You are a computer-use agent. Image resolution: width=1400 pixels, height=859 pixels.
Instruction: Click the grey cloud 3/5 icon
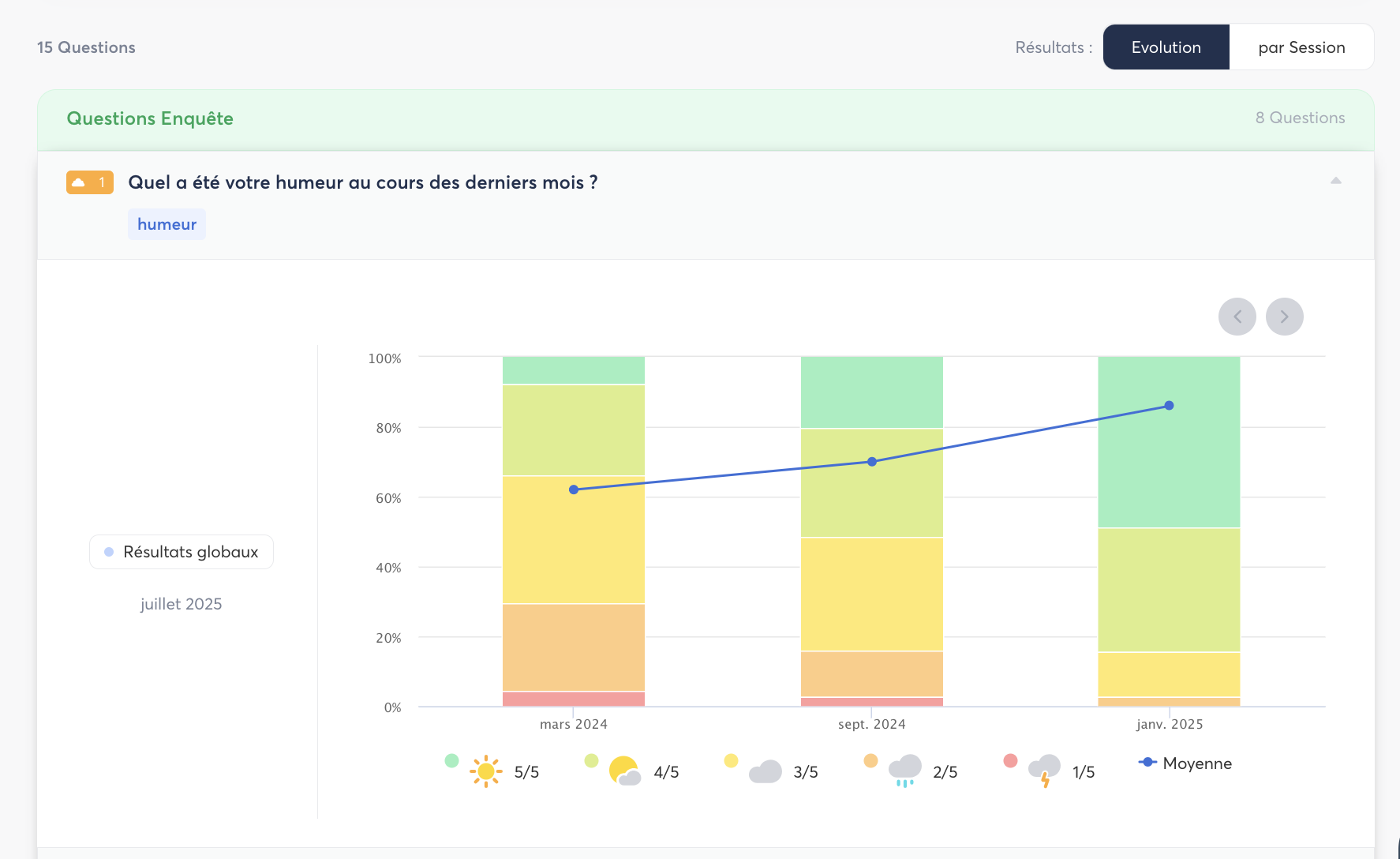[765, 771]
